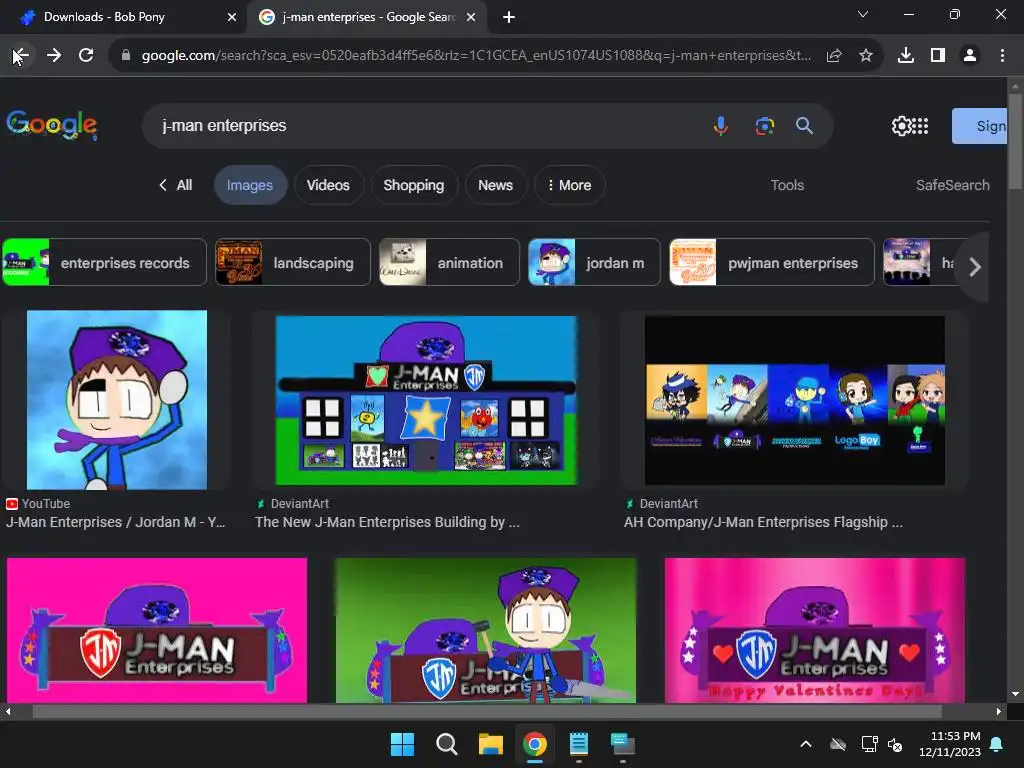This screenshot has height=768, width=1024.
Task: Toggle the Chrome side panel icon
Action: 938,56
